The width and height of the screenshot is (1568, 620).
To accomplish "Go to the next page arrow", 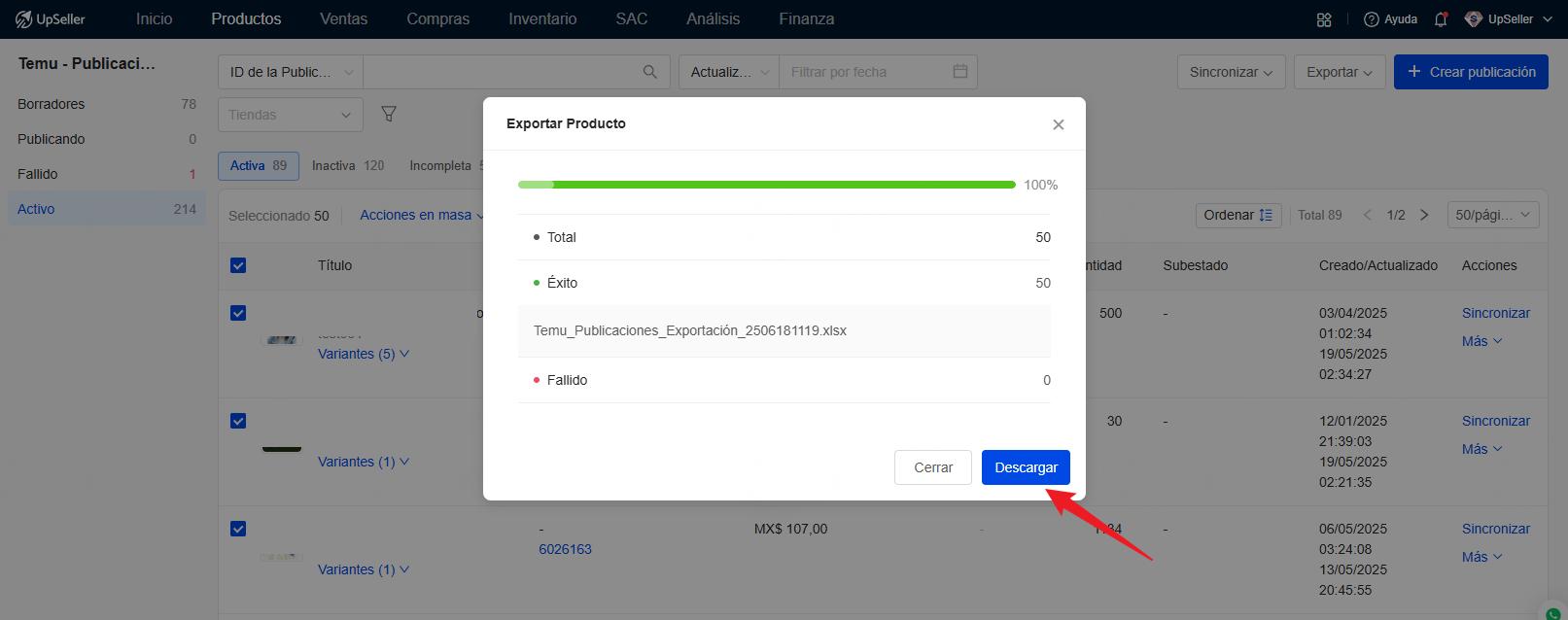I will [1424, 215].
